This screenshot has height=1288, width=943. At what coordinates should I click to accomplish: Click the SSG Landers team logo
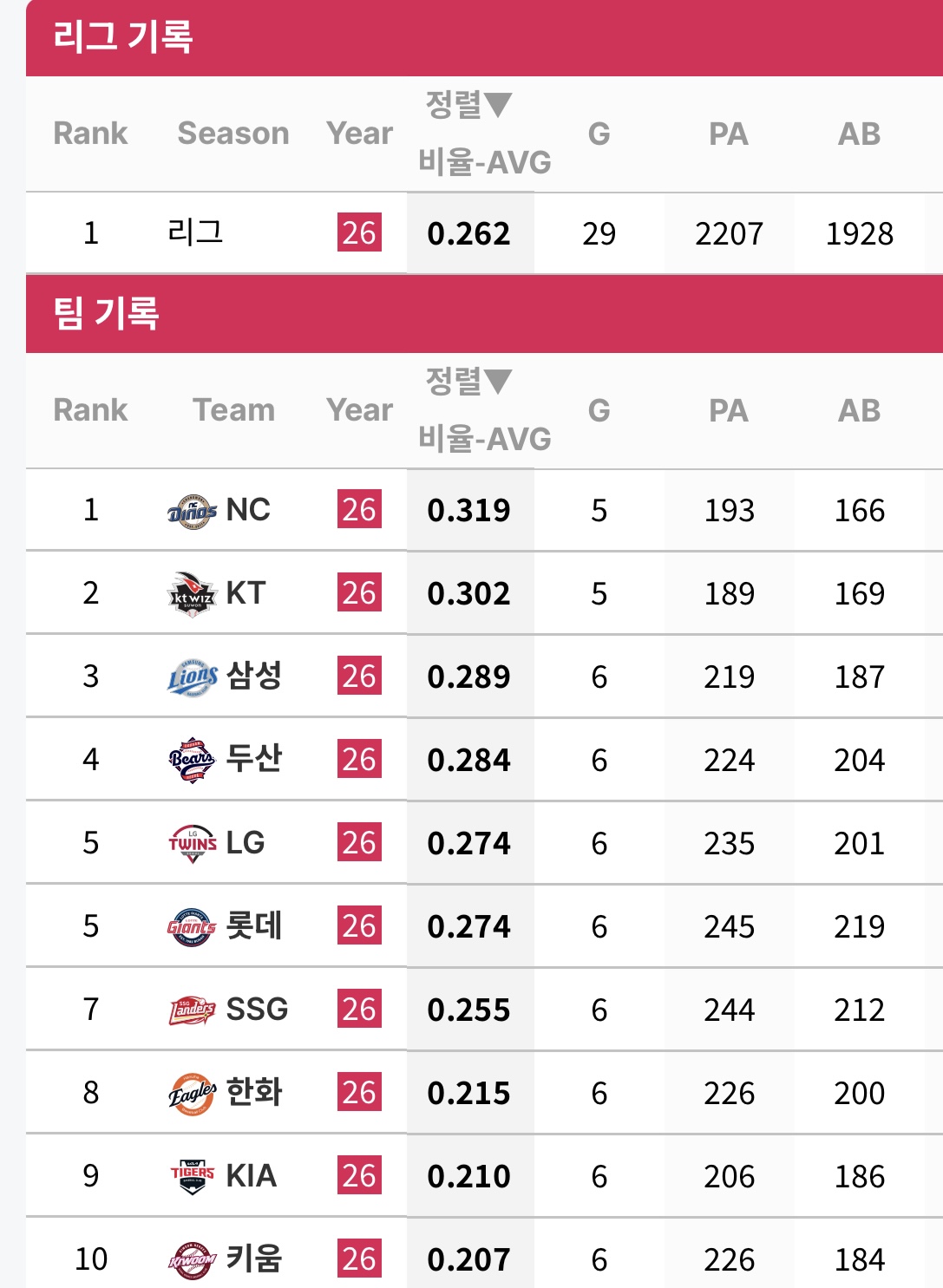pyautogui.click(x=192, y=1010)
